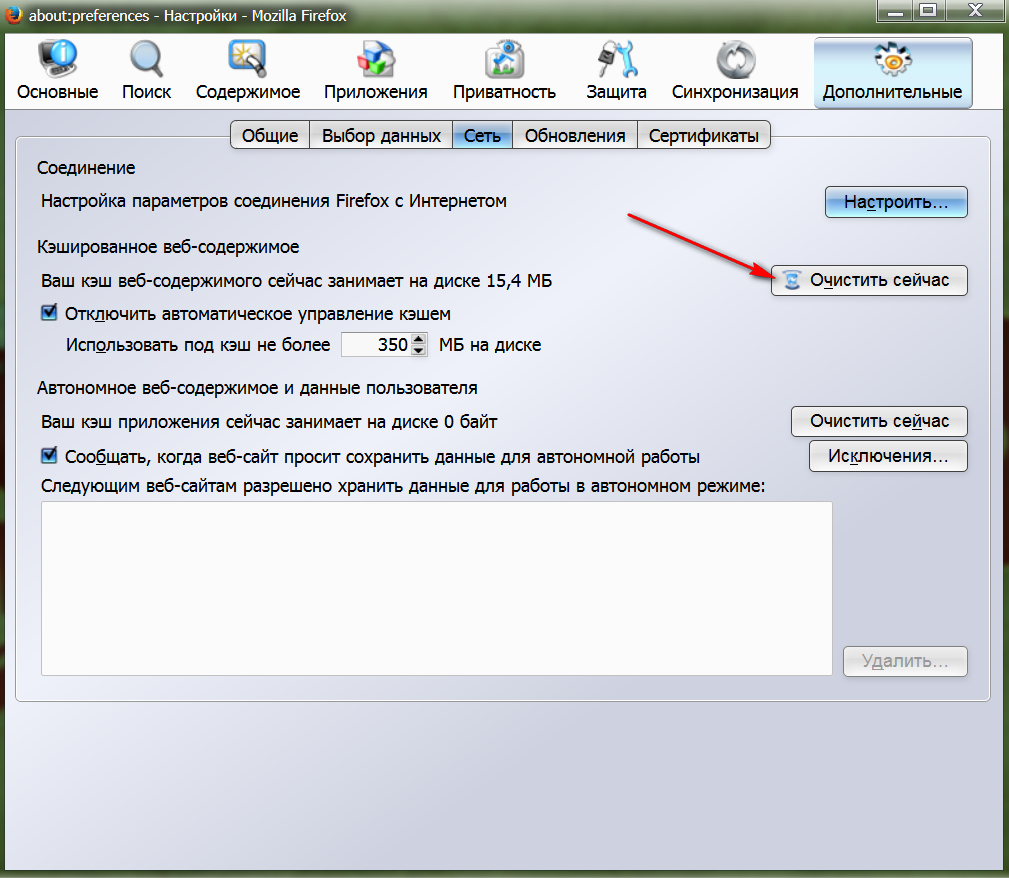Click the disabled Удалить… button
The width and height of the screenshot is (1009, 878).
[905, 661]
